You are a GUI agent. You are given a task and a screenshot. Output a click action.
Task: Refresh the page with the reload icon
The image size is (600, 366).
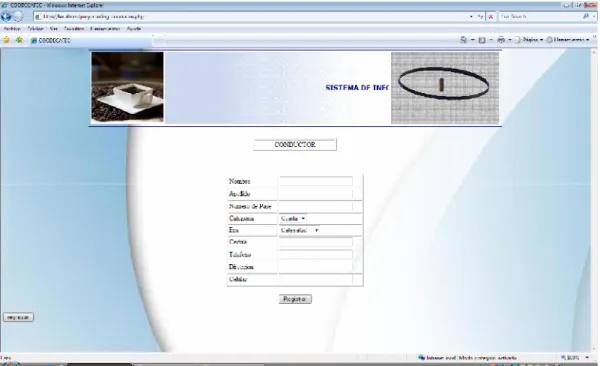[x=480, y=16]
